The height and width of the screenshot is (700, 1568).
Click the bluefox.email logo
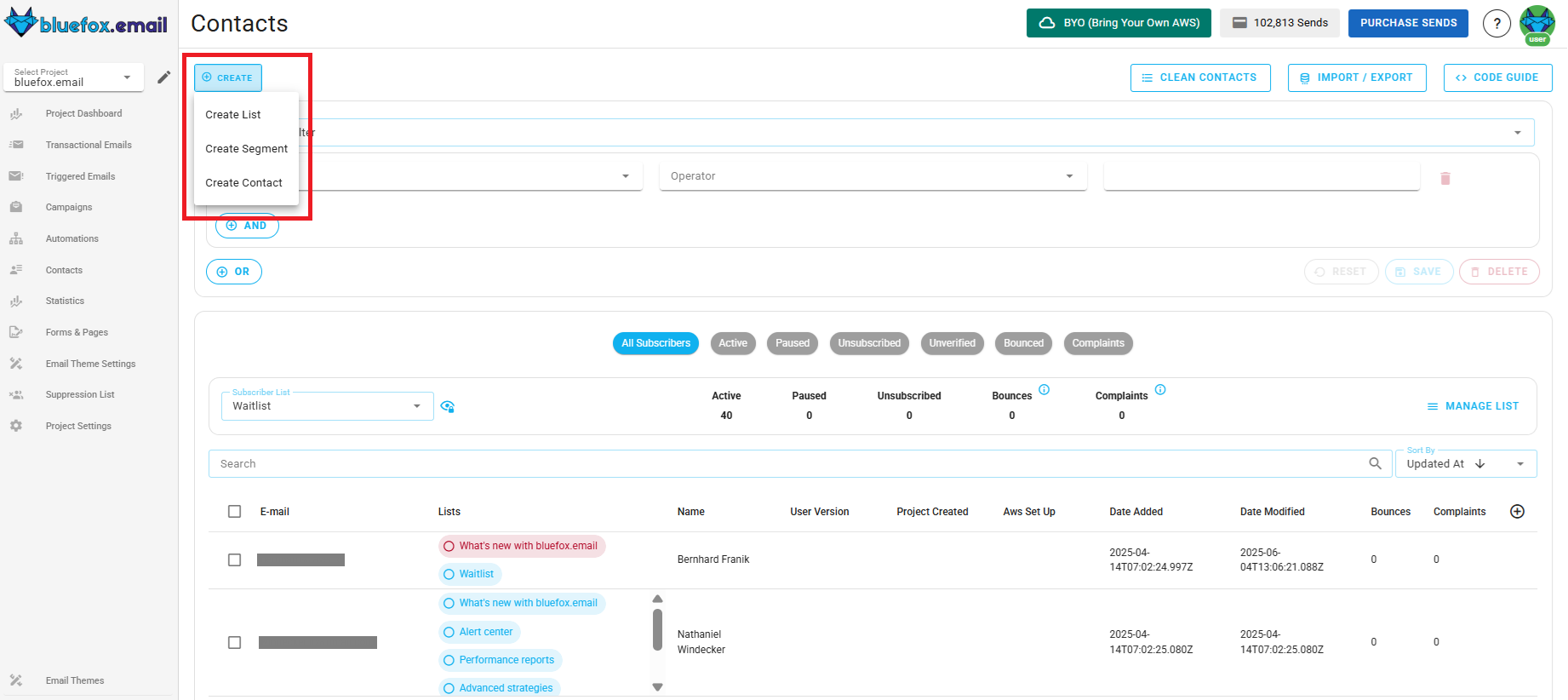[x=86, y=23]
